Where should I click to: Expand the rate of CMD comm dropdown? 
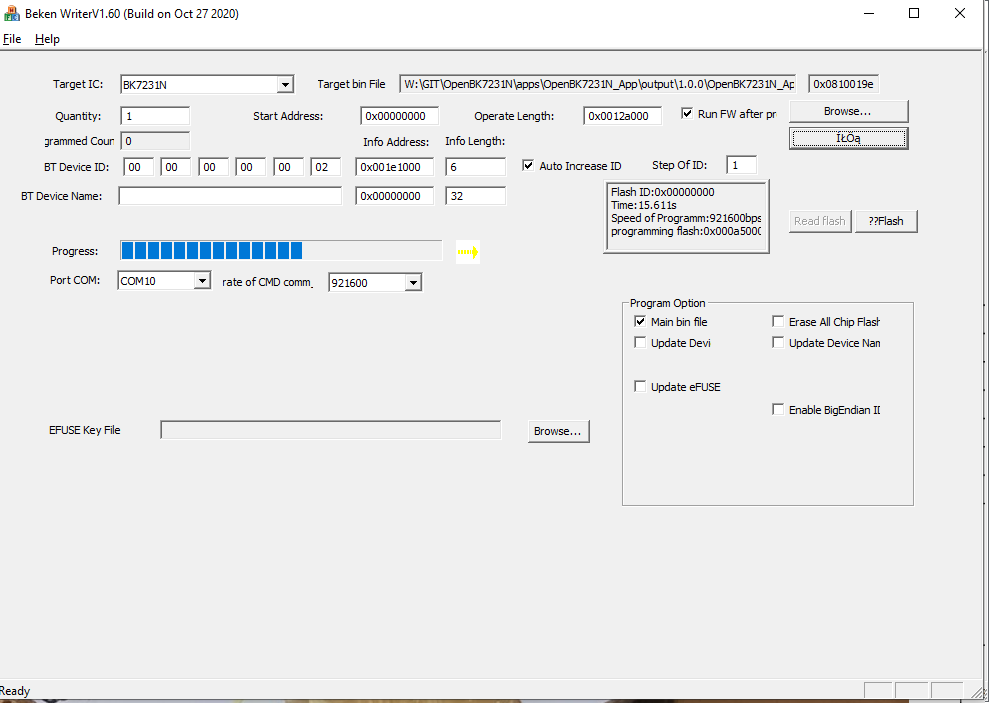413,282
